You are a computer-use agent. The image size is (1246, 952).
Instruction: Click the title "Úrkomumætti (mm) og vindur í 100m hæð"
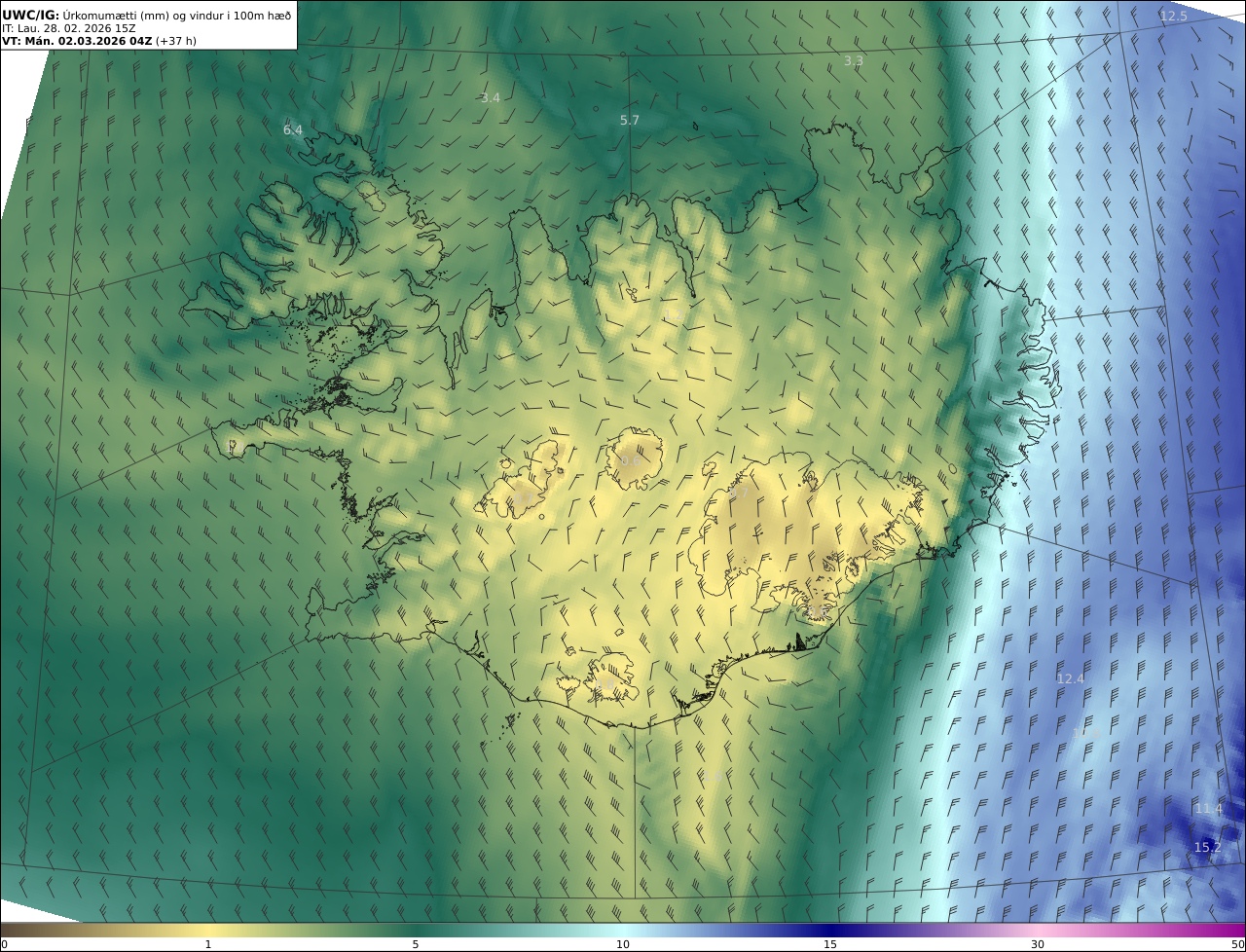click(x=176, y=15)
